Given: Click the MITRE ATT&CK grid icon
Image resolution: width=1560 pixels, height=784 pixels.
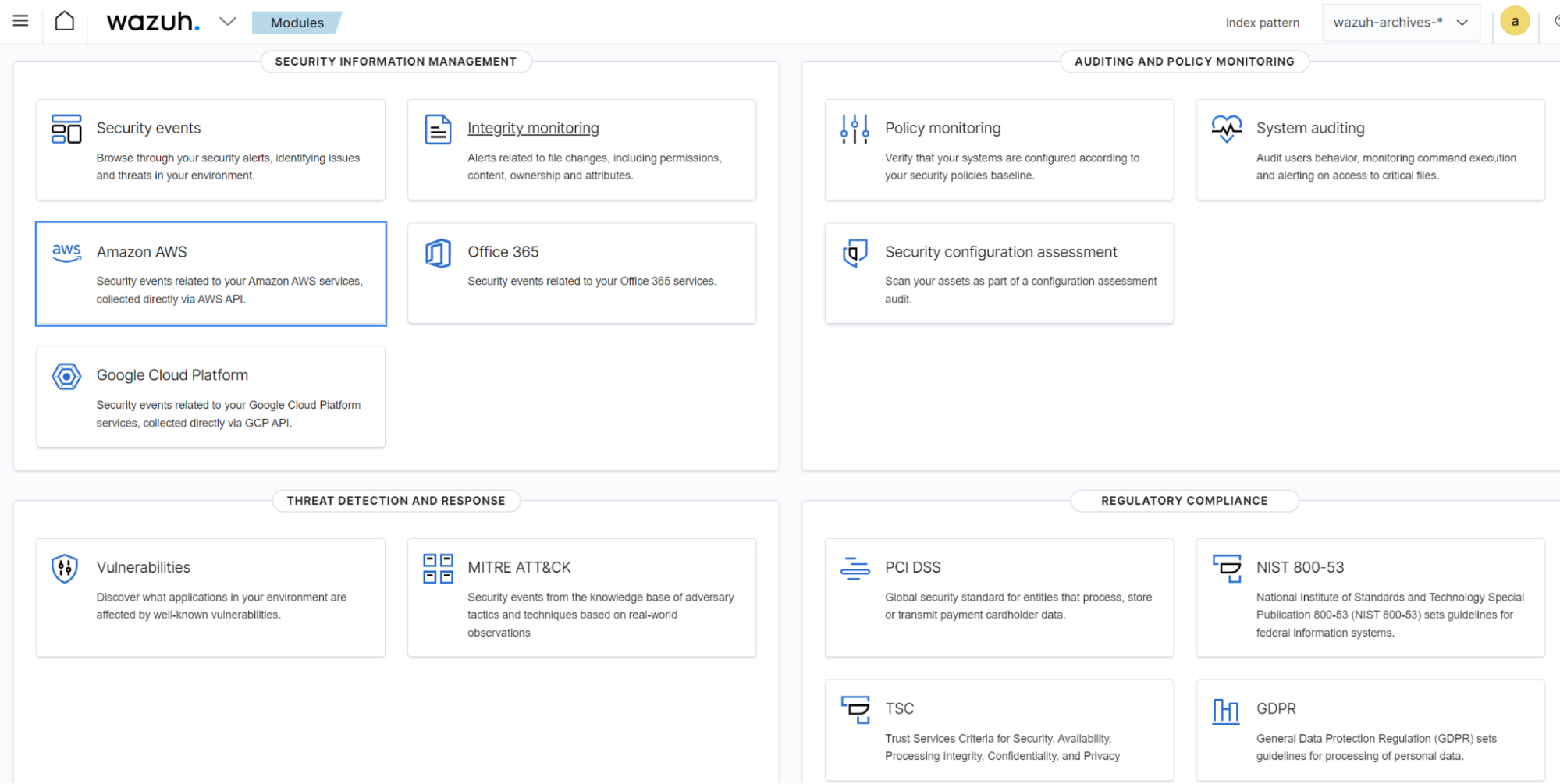Looking at the screenshot, I should click(x=438, y=569).
